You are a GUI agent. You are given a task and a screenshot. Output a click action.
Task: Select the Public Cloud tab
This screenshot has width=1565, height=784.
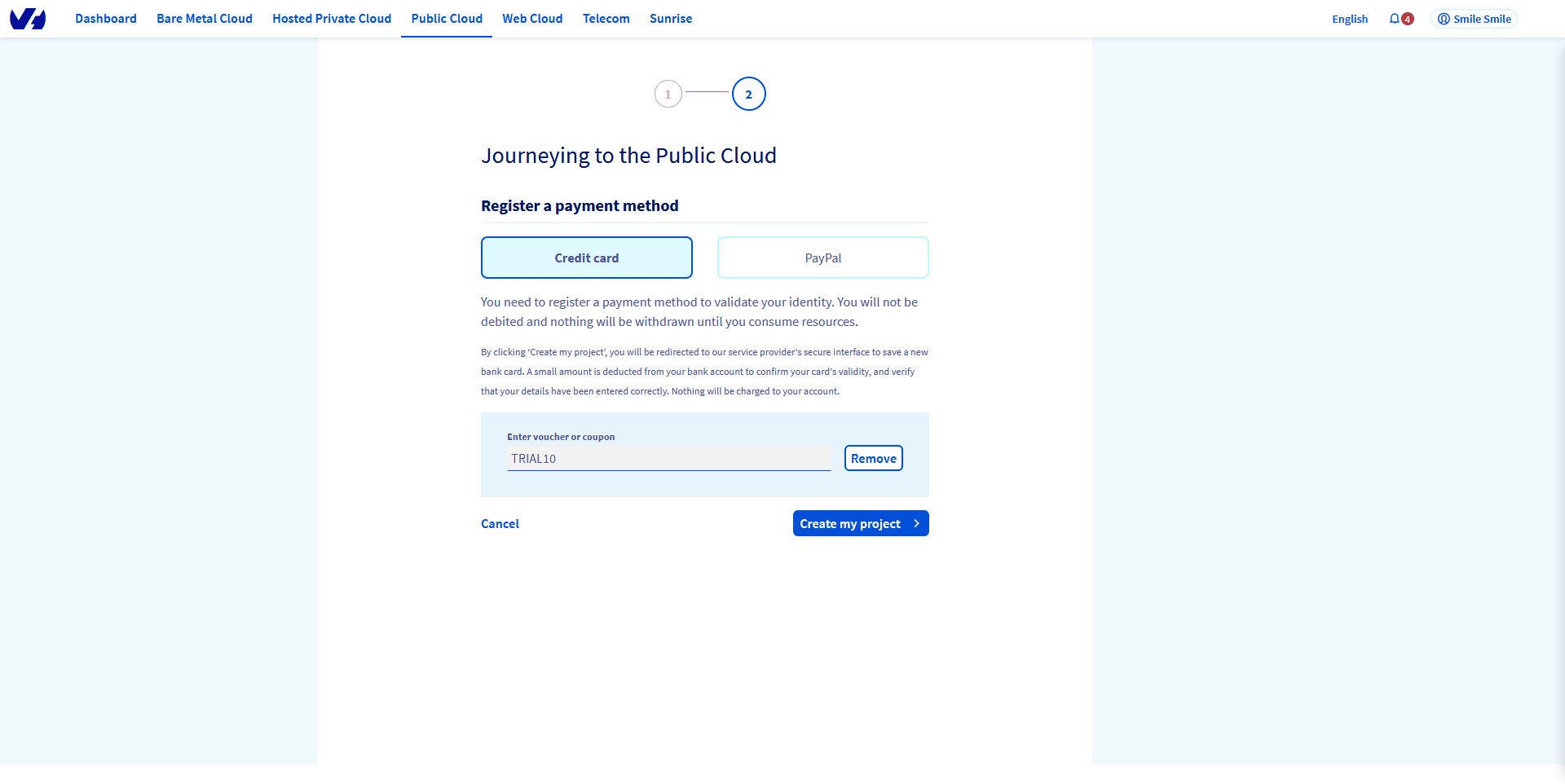(447, 19)
